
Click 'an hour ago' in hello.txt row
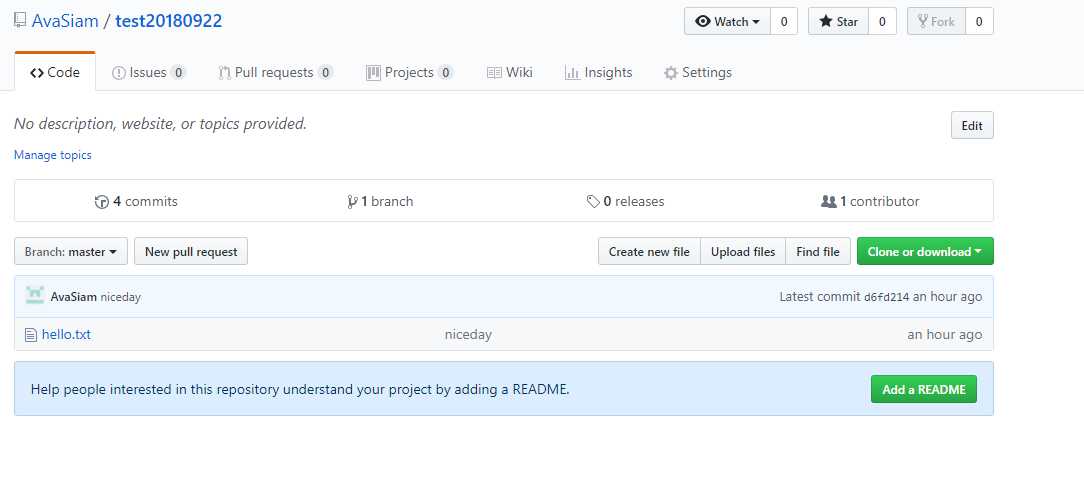point(944,335)
